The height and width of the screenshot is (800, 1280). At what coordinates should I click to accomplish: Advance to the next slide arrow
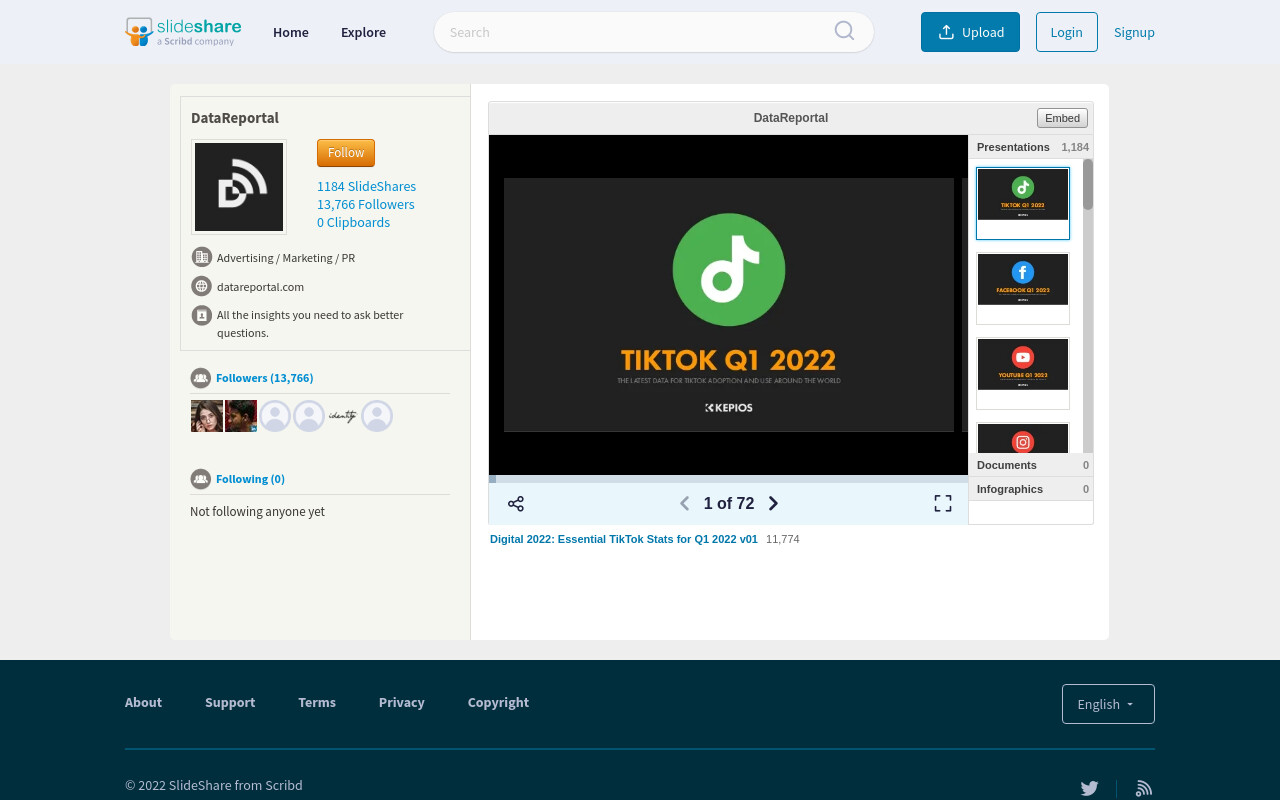click(x=773, y=504)
